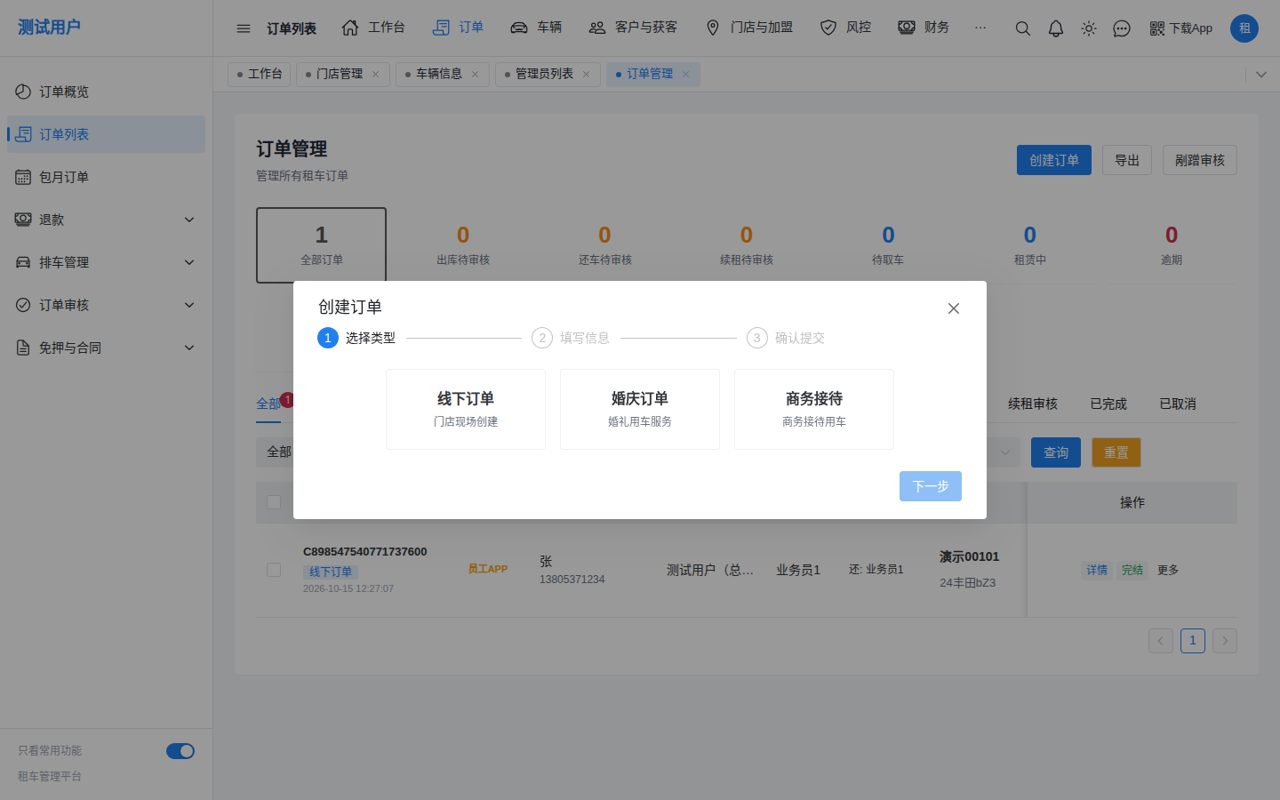The height and width of the screenshot is (800, 1280).
Task: Open the user avatar 租
Action: pyautogui.click(x=1244, y=28)
